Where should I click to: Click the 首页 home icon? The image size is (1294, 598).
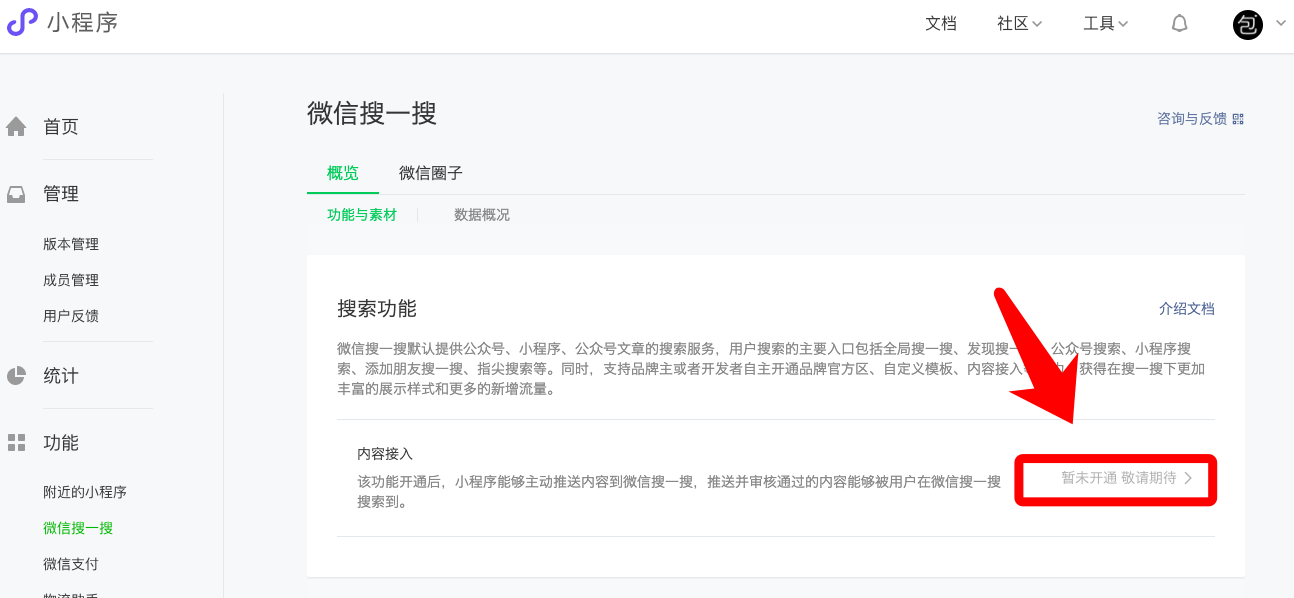[16, 127]
